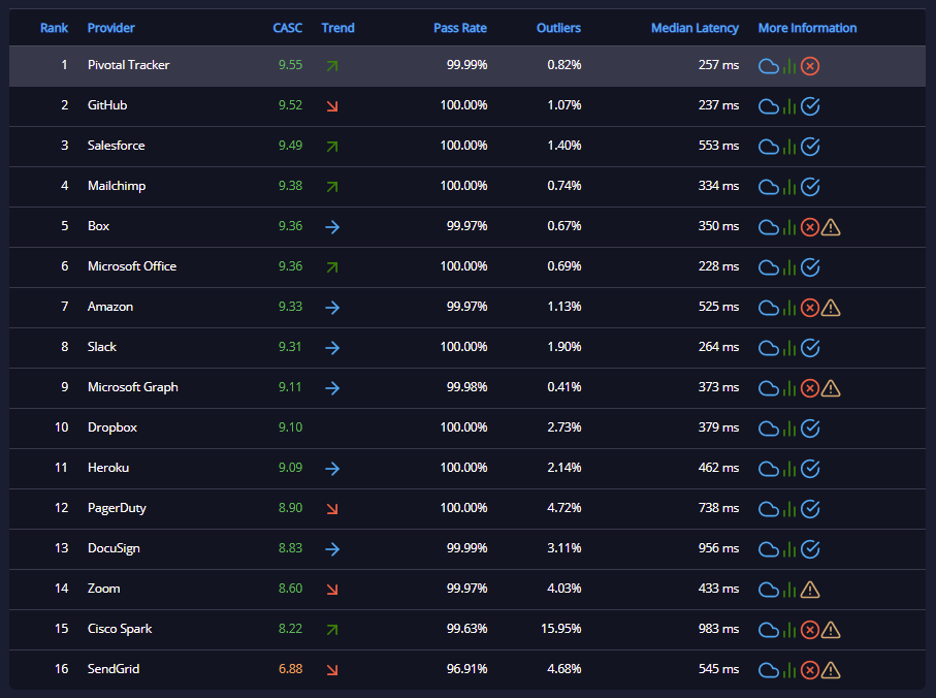
Task: Click SendGrid's CASC score 6.88
Action: tap(290, 669)
